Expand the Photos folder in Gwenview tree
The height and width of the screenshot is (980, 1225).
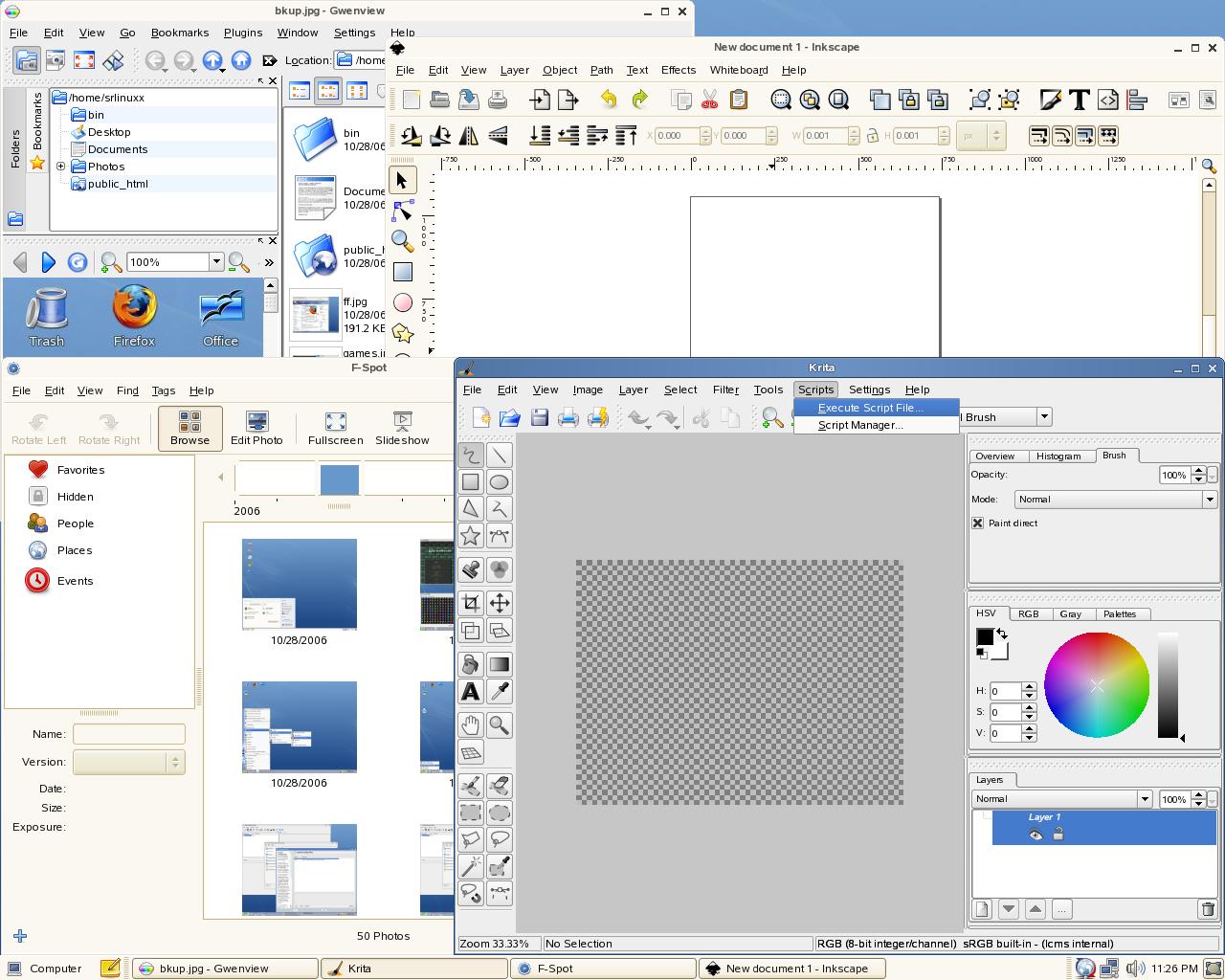pos(60,167)
